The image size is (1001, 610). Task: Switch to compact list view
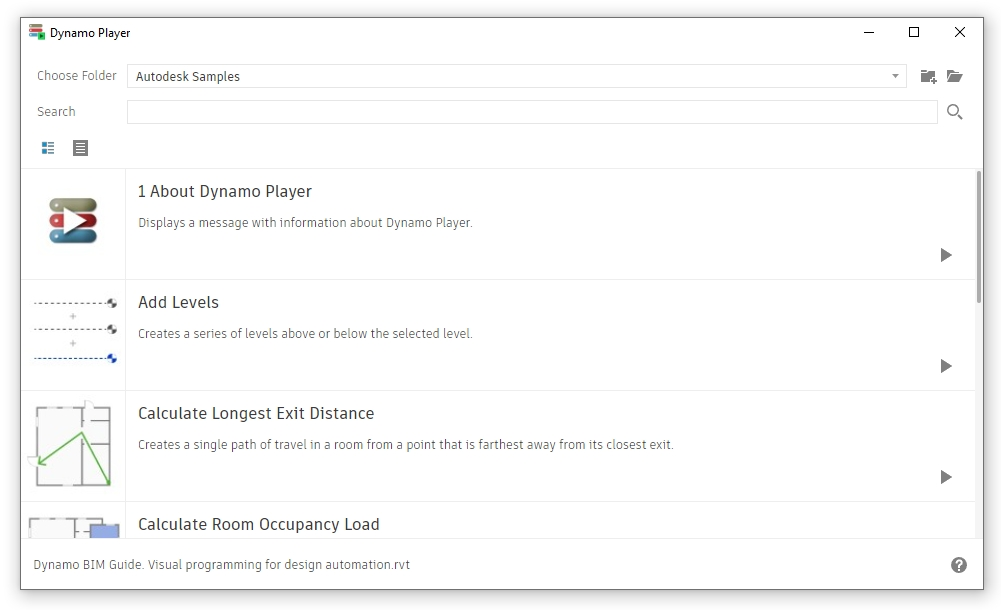[81, 148]
